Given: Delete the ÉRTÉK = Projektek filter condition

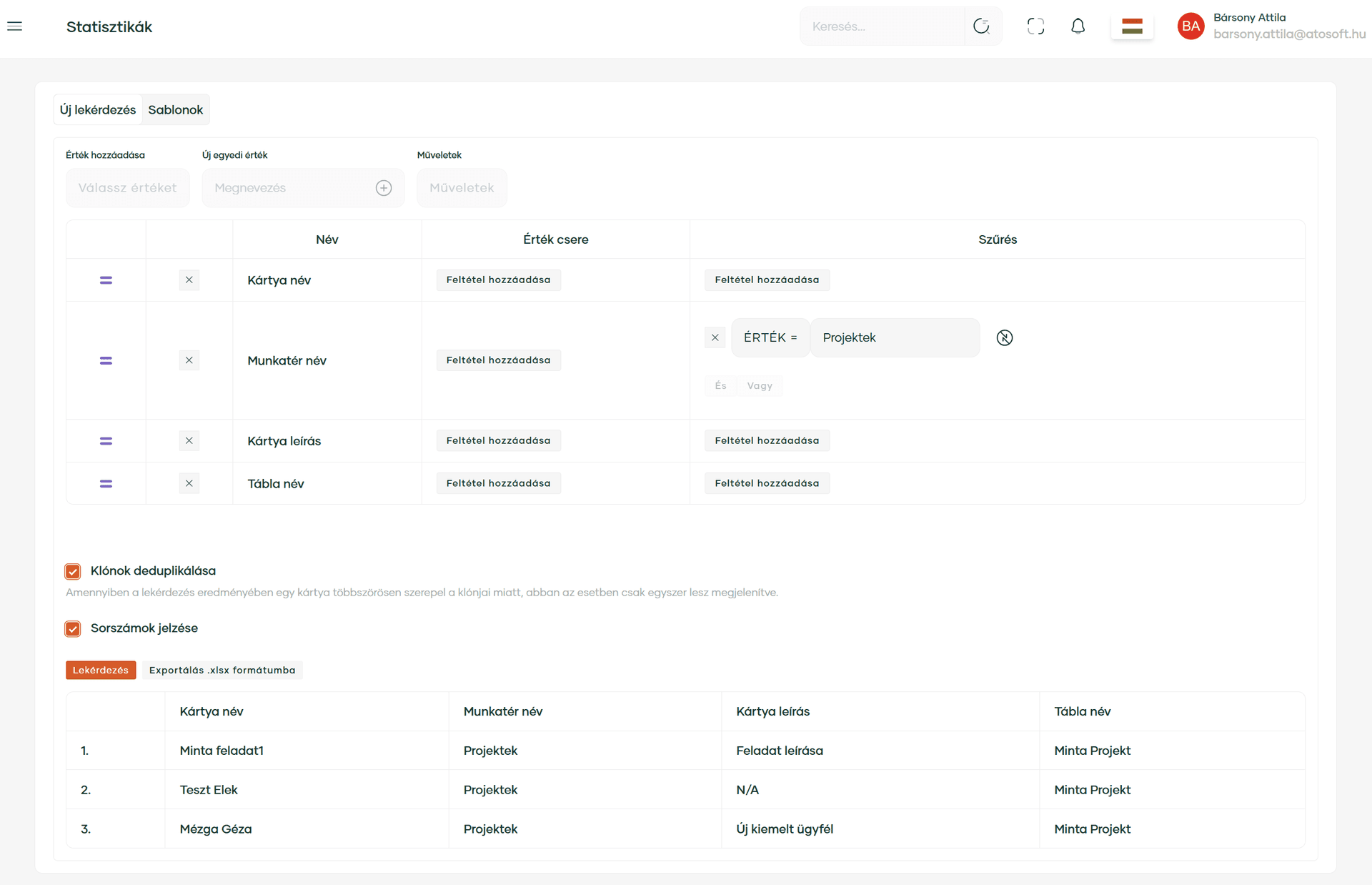Looking at the screenshot, I should click(715, 337).
